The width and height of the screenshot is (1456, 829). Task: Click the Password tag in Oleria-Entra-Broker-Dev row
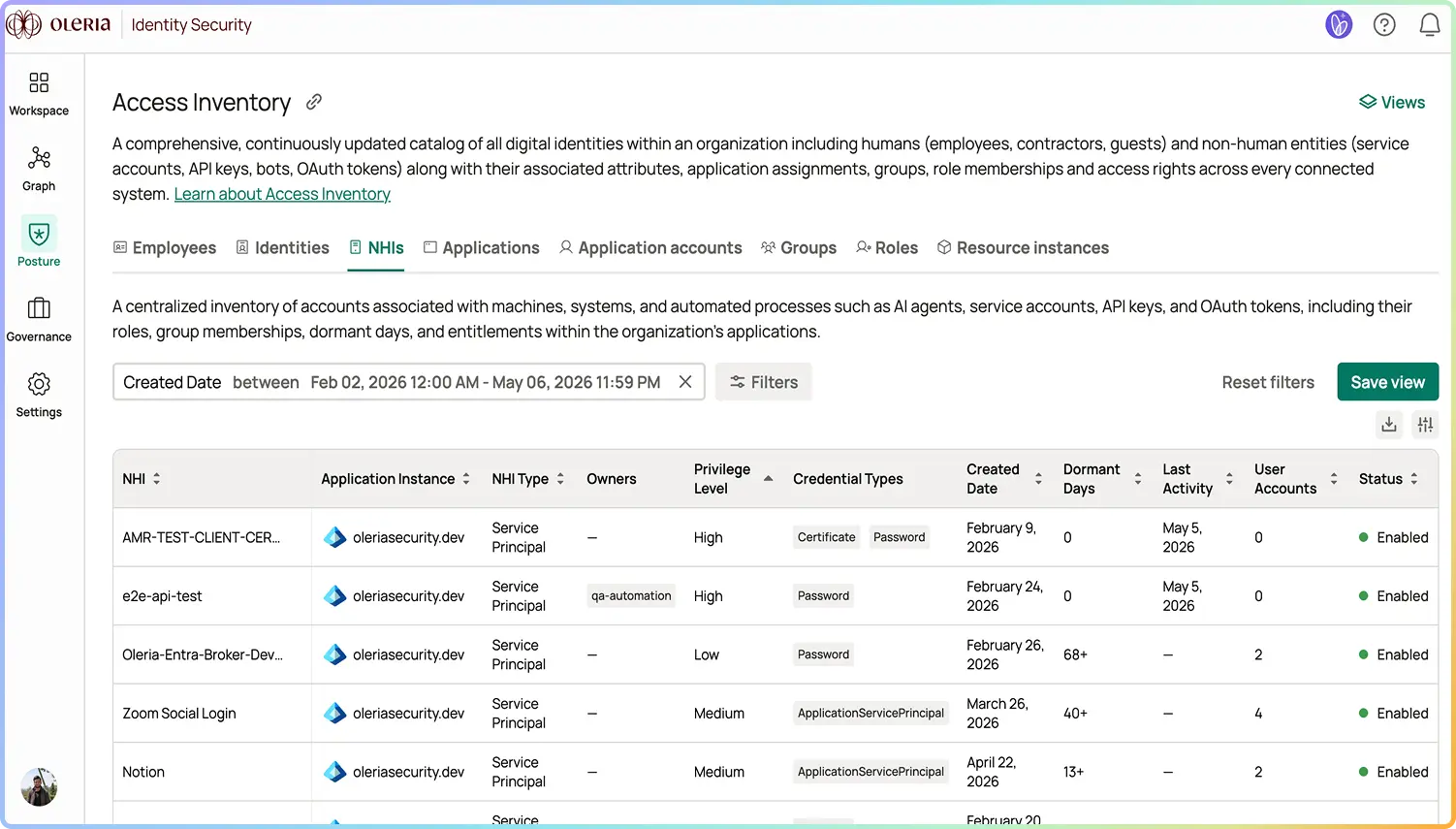[x=823, y=654]
